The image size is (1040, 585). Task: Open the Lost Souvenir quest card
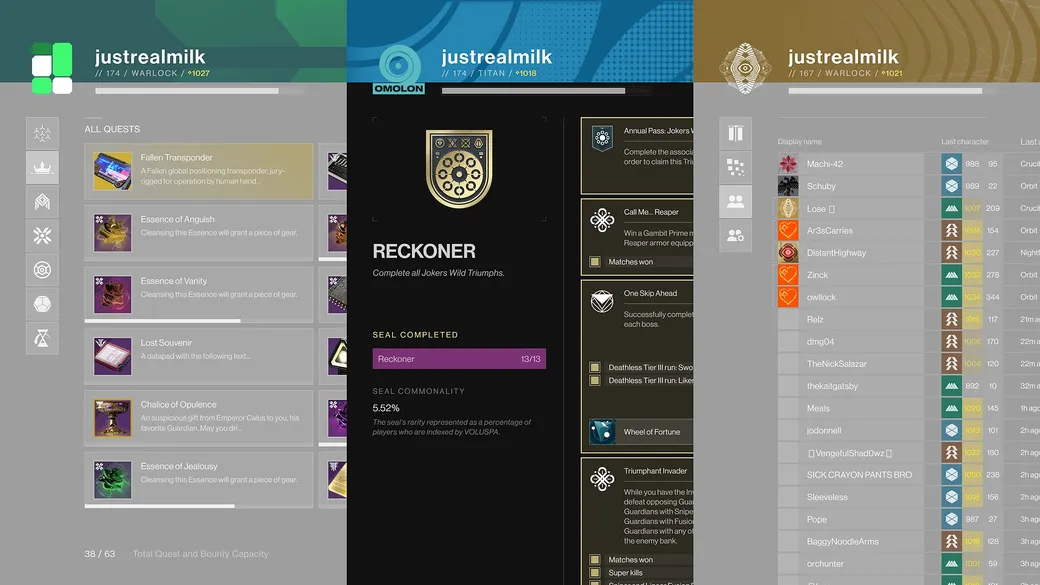click(x=198, y=356)
